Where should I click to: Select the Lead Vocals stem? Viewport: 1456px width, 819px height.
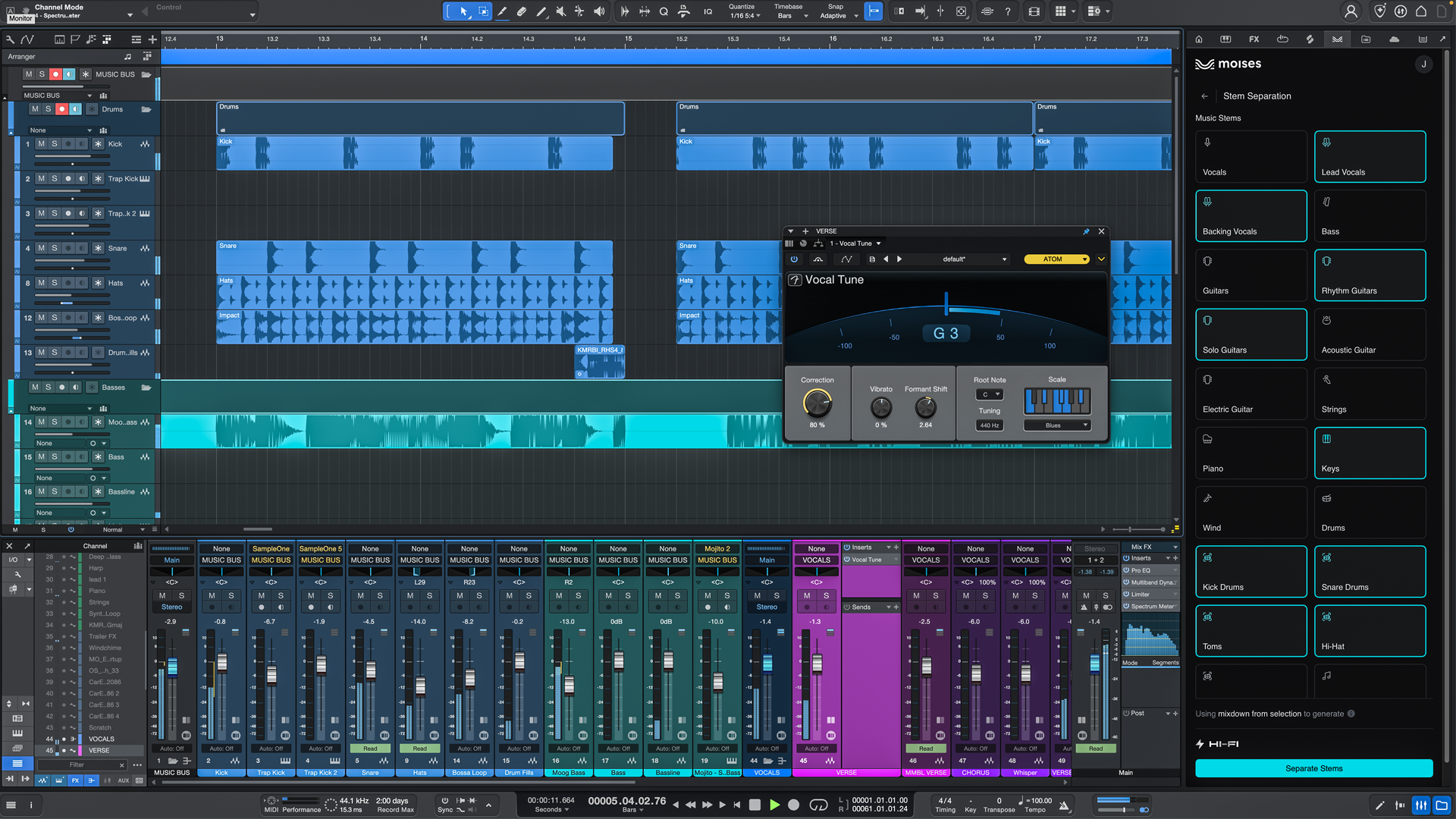click(x=1370, y=157)
